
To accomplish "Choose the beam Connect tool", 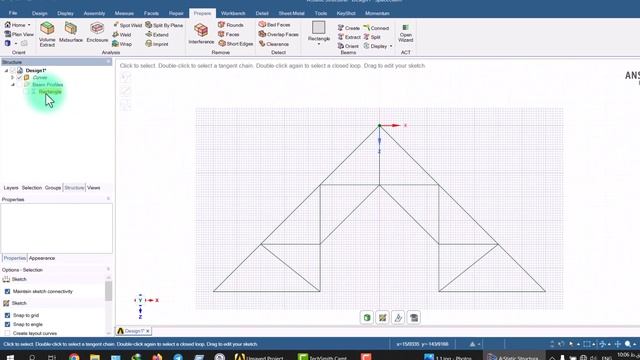I will pos(376,28).
